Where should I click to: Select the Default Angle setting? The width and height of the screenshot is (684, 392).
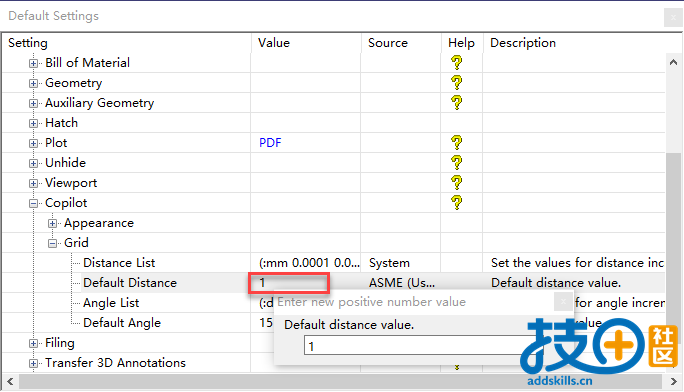[122, 323]
